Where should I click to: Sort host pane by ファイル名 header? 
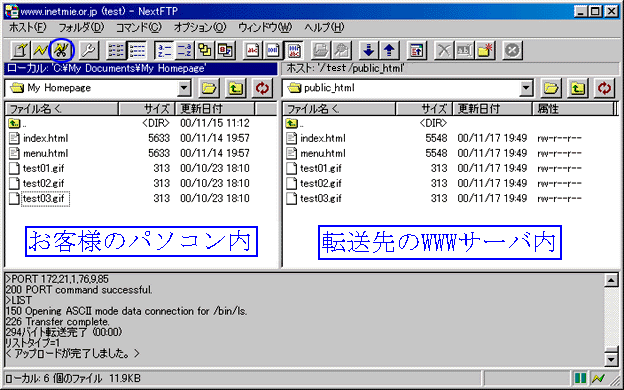(339, 109)
